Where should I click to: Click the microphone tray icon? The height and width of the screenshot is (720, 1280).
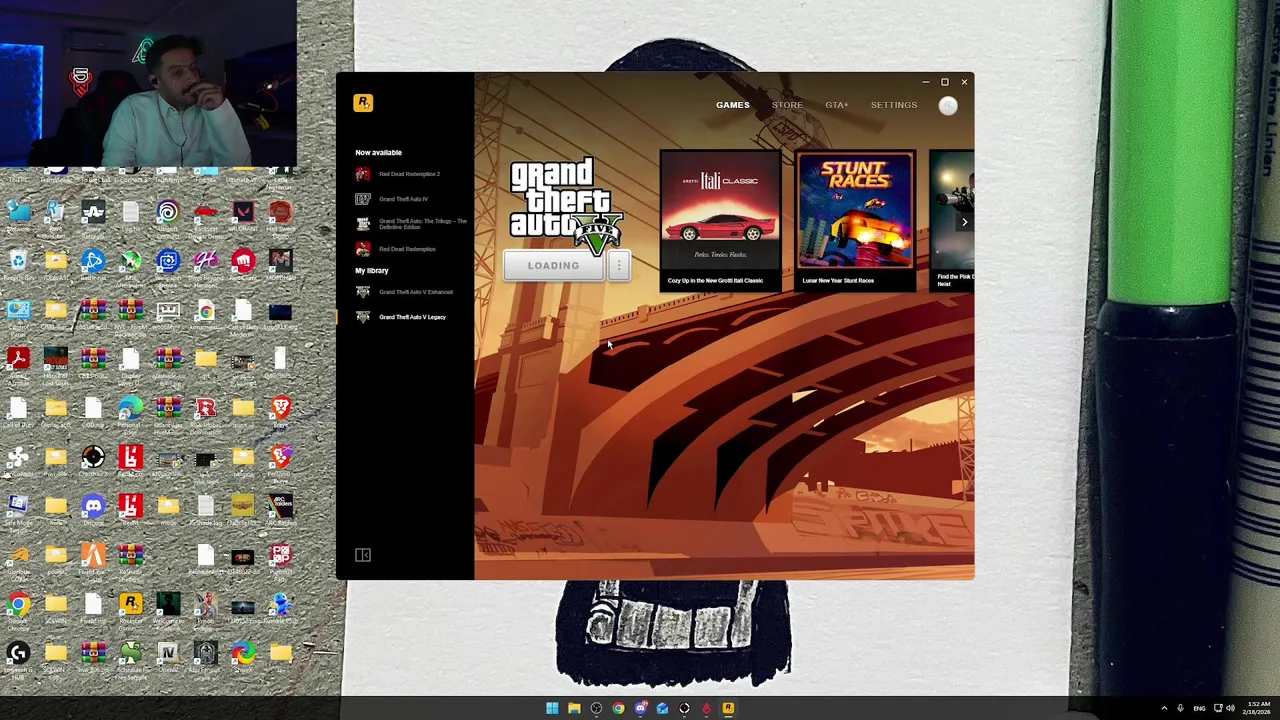coord(1180,708)
